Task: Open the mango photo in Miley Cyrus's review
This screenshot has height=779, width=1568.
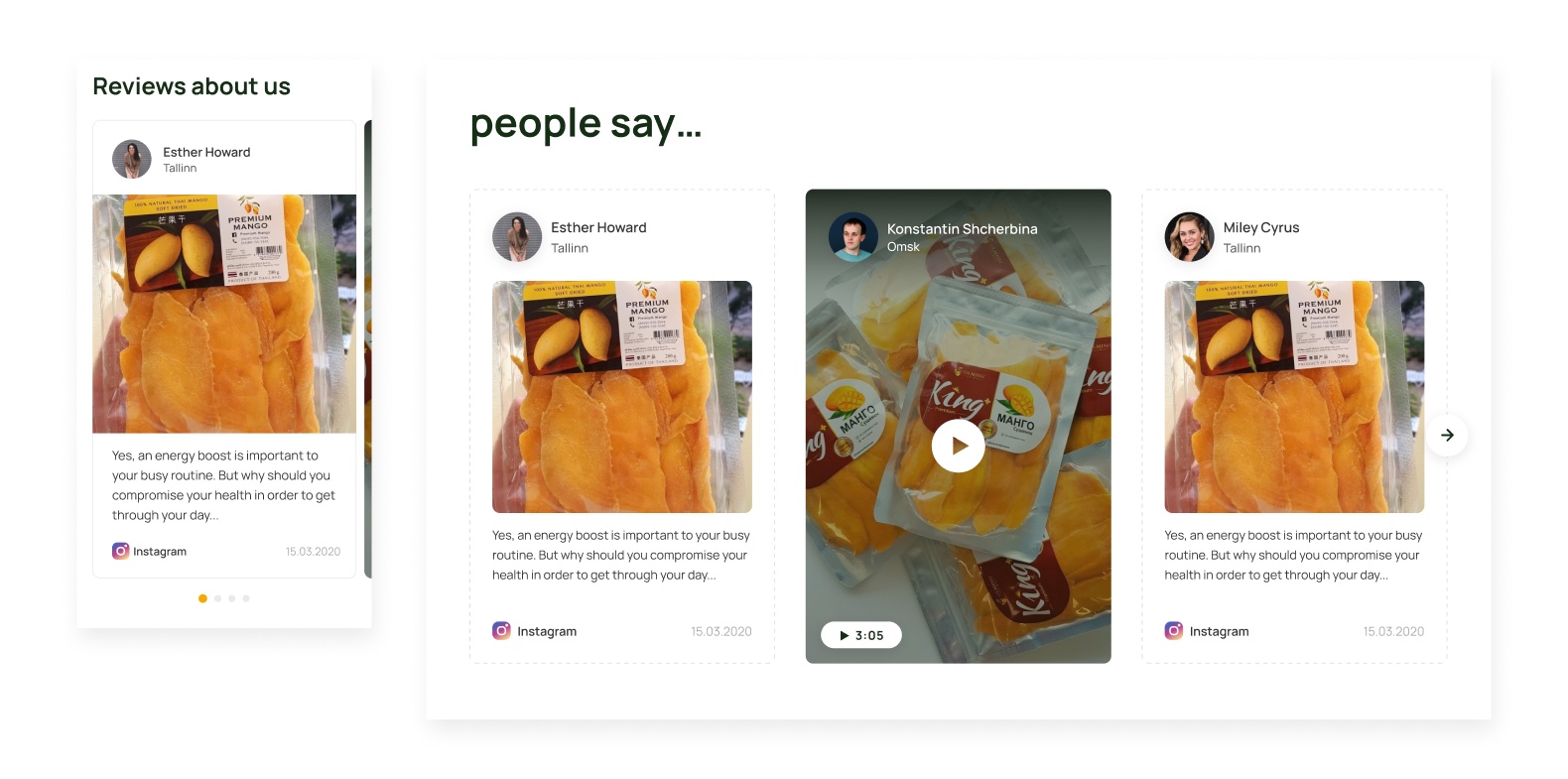Action: pos(1294,397)
